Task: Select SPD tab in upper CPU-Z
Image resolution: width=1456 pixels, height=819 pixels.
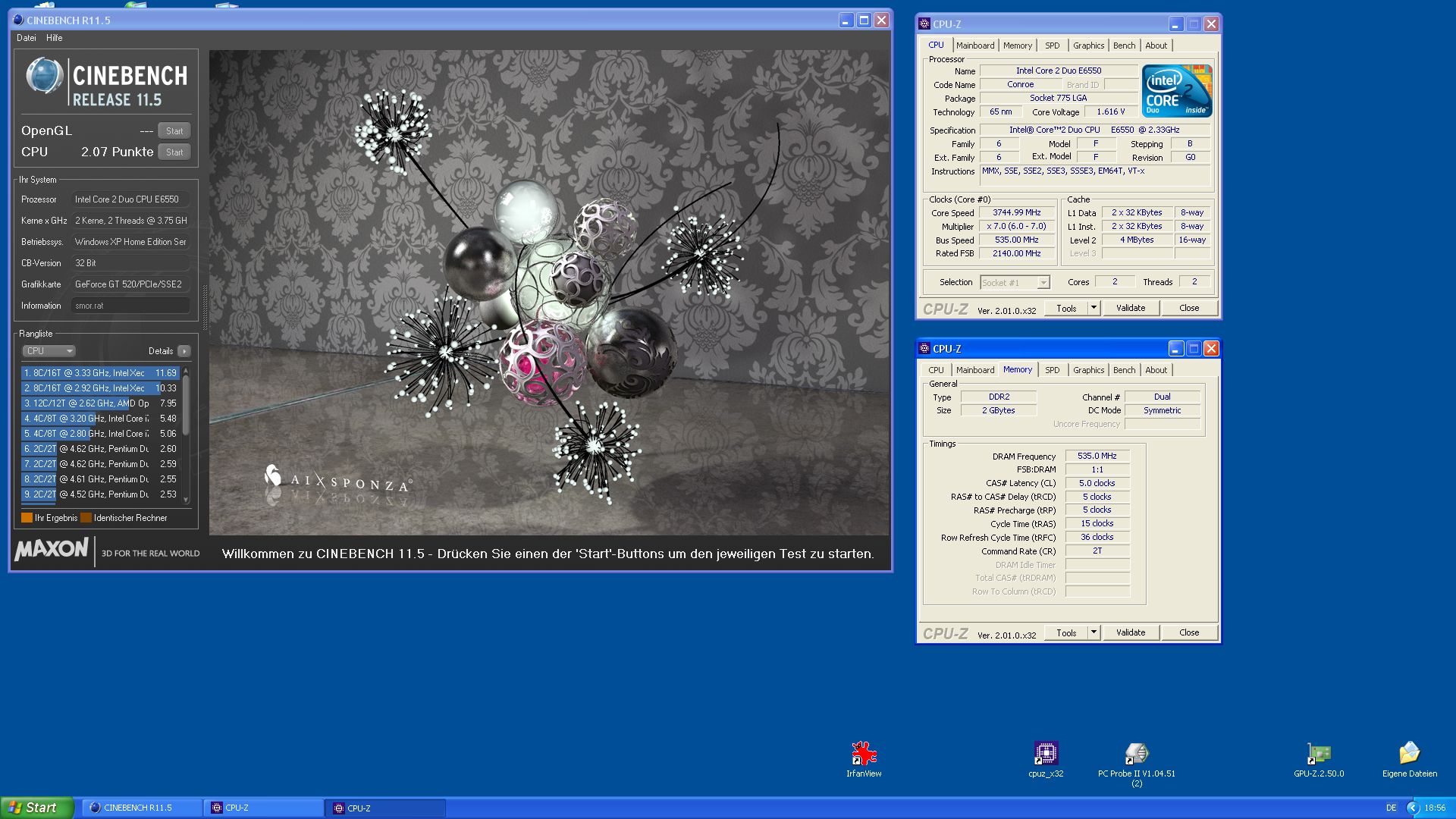Action: pos(1053,45)
